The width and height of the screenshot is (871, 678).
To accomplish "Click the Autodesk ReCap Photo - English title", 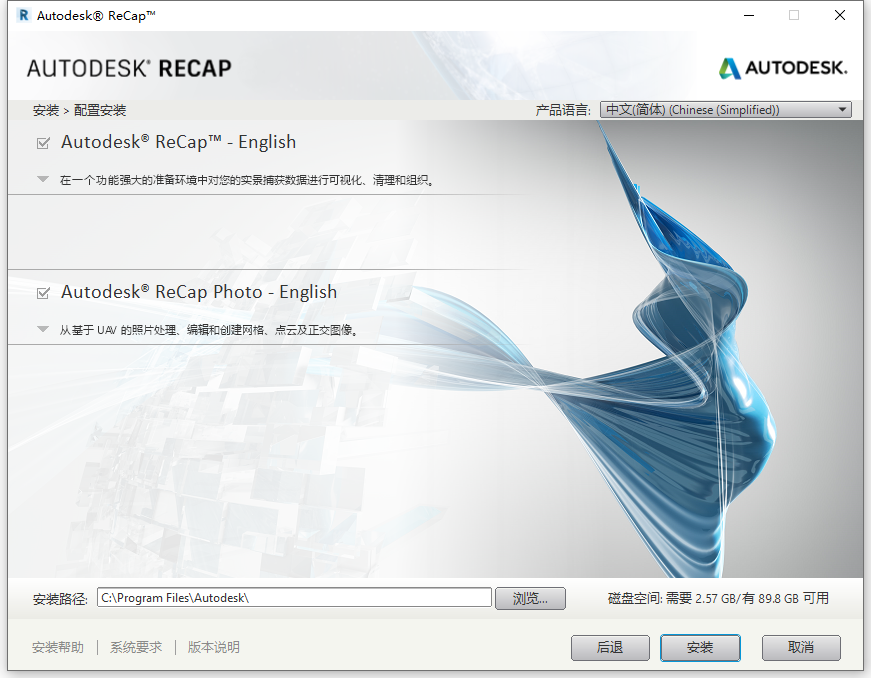I will (199, 292).
